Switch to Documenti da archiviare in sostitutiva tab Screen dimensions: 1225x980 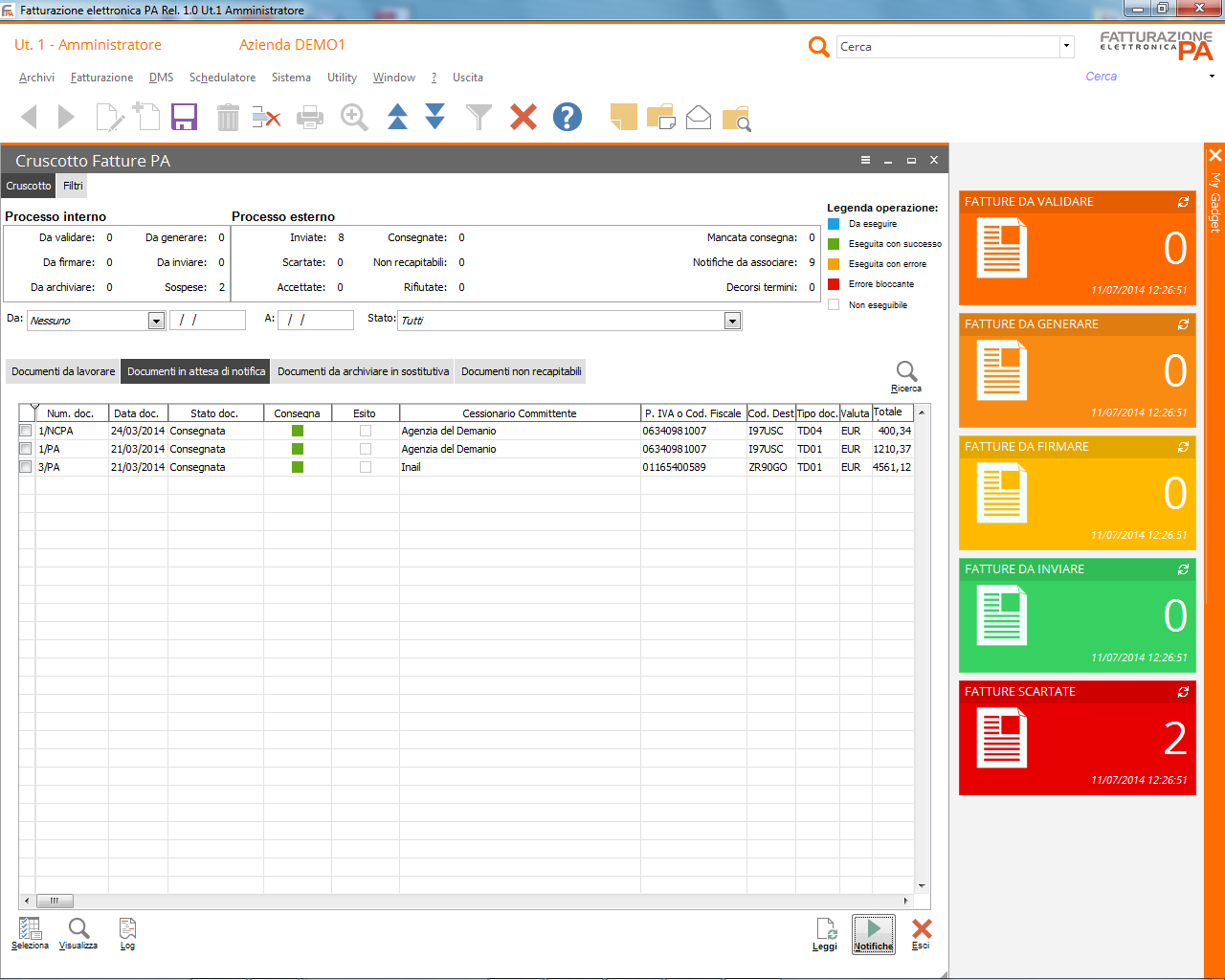363,371
